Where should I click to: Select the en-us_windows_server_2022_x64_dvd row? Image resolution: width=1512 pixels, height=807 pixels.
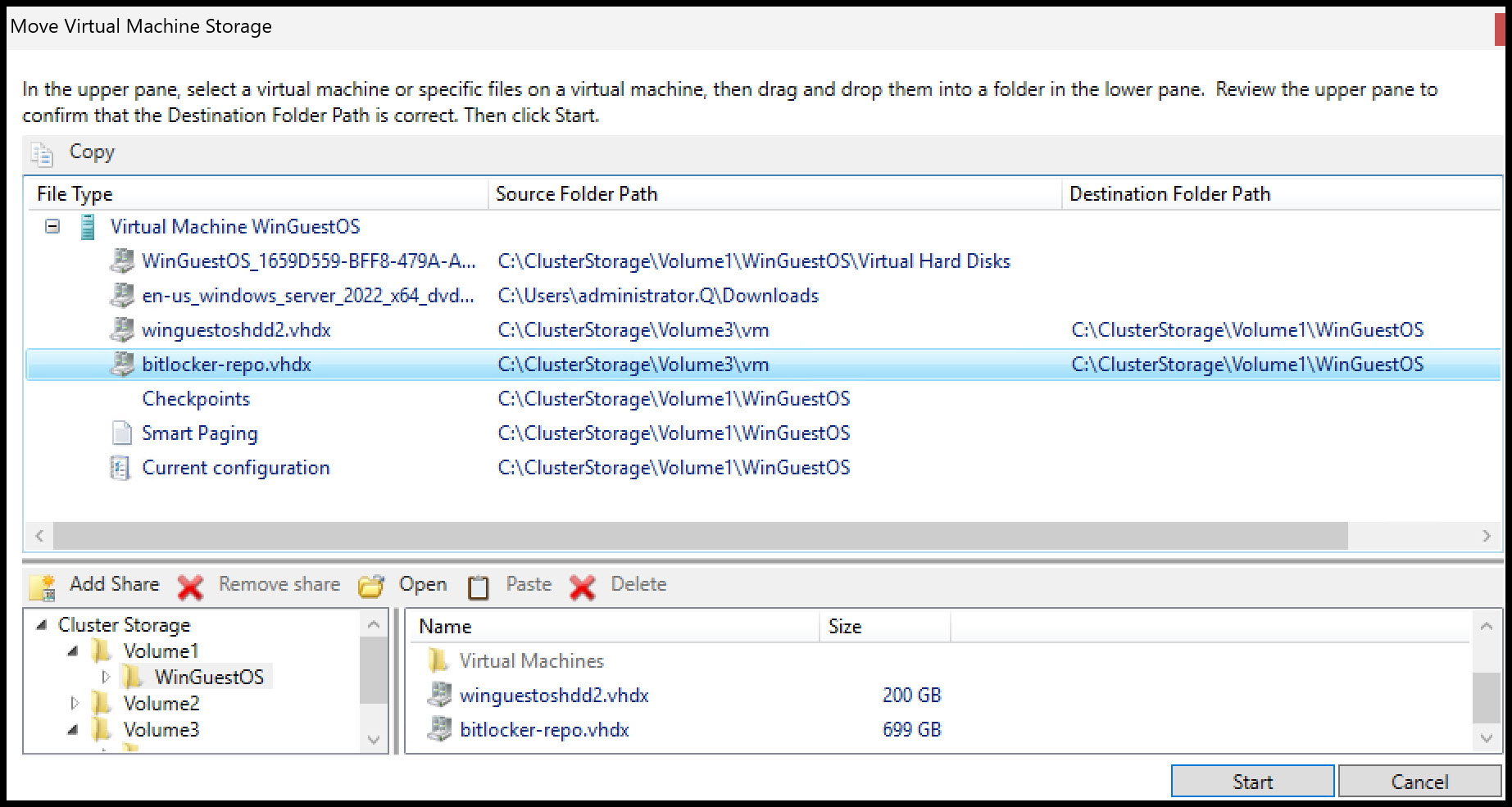[764, 296]
